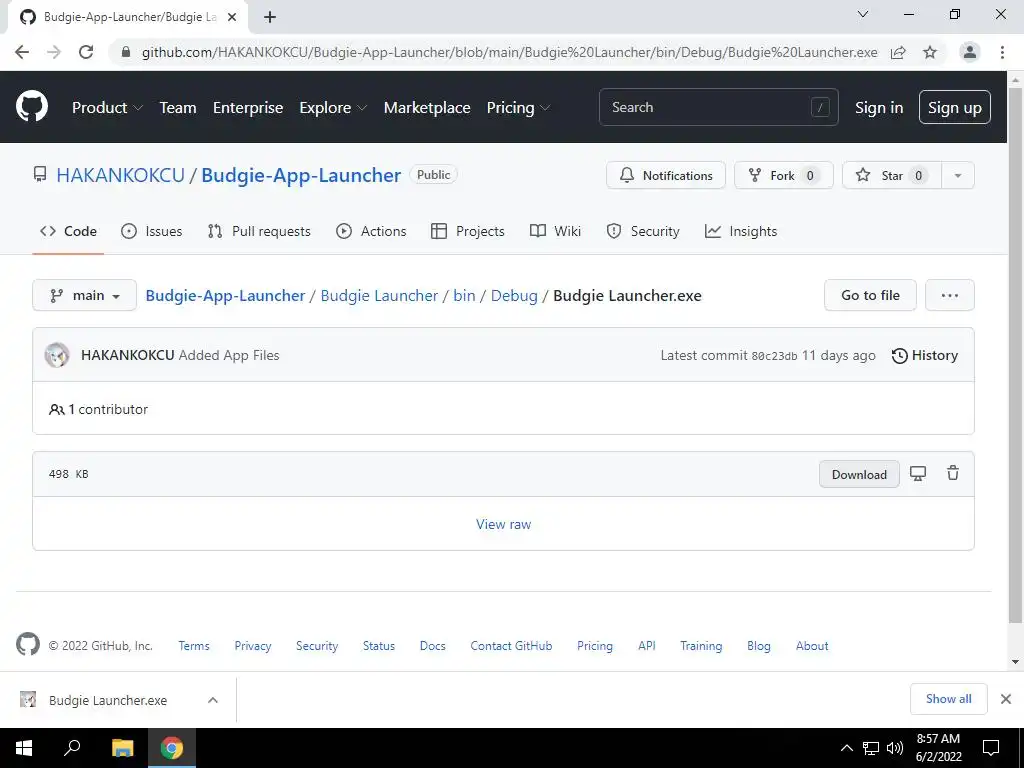Expand the Pricing dropdown in header
The height and width of the screenshot is (768, 1024).
(519, 108)
